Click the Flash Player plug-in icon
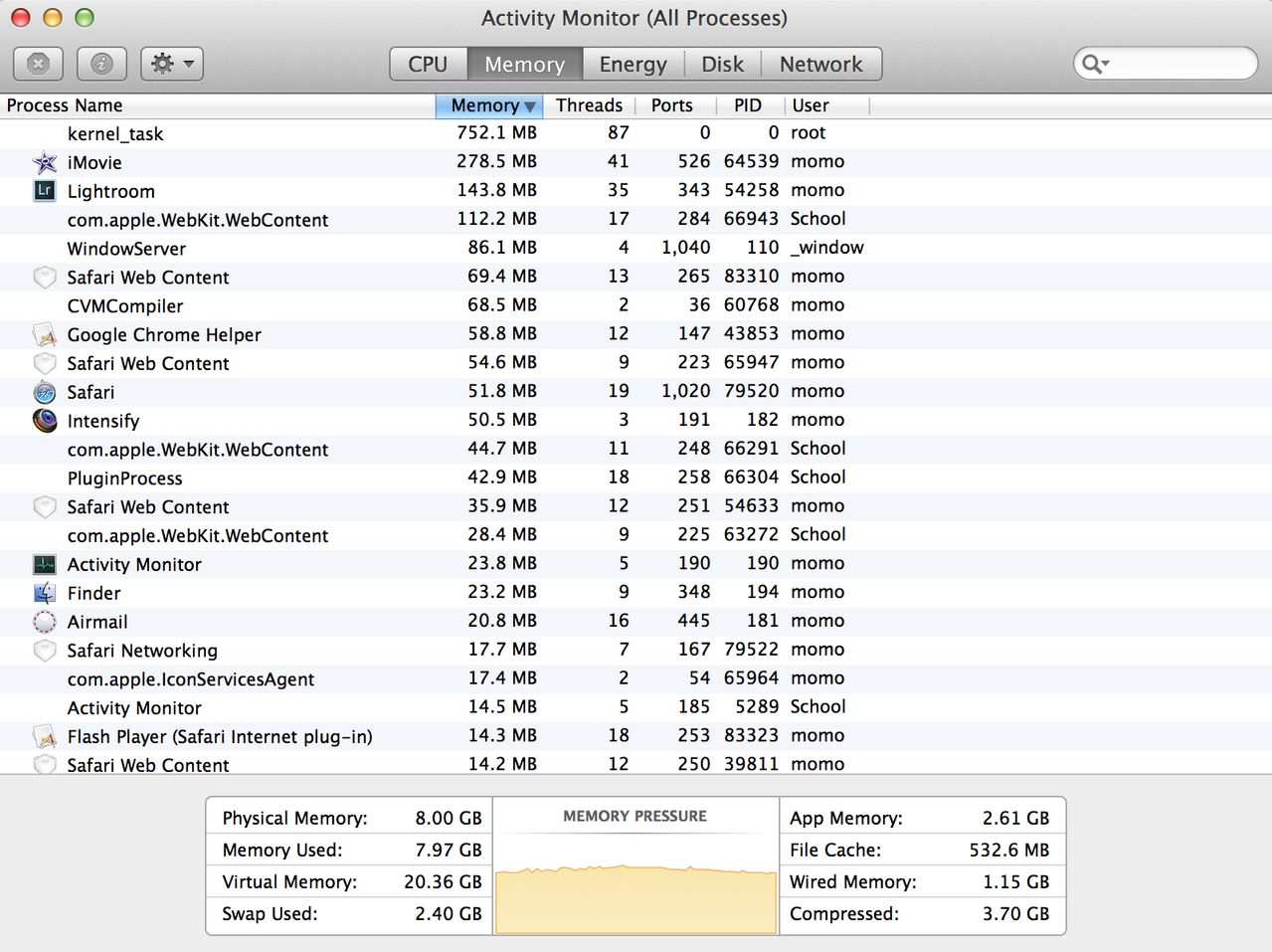Screen dimensions: 1272x952 click(x=45, y=736)
